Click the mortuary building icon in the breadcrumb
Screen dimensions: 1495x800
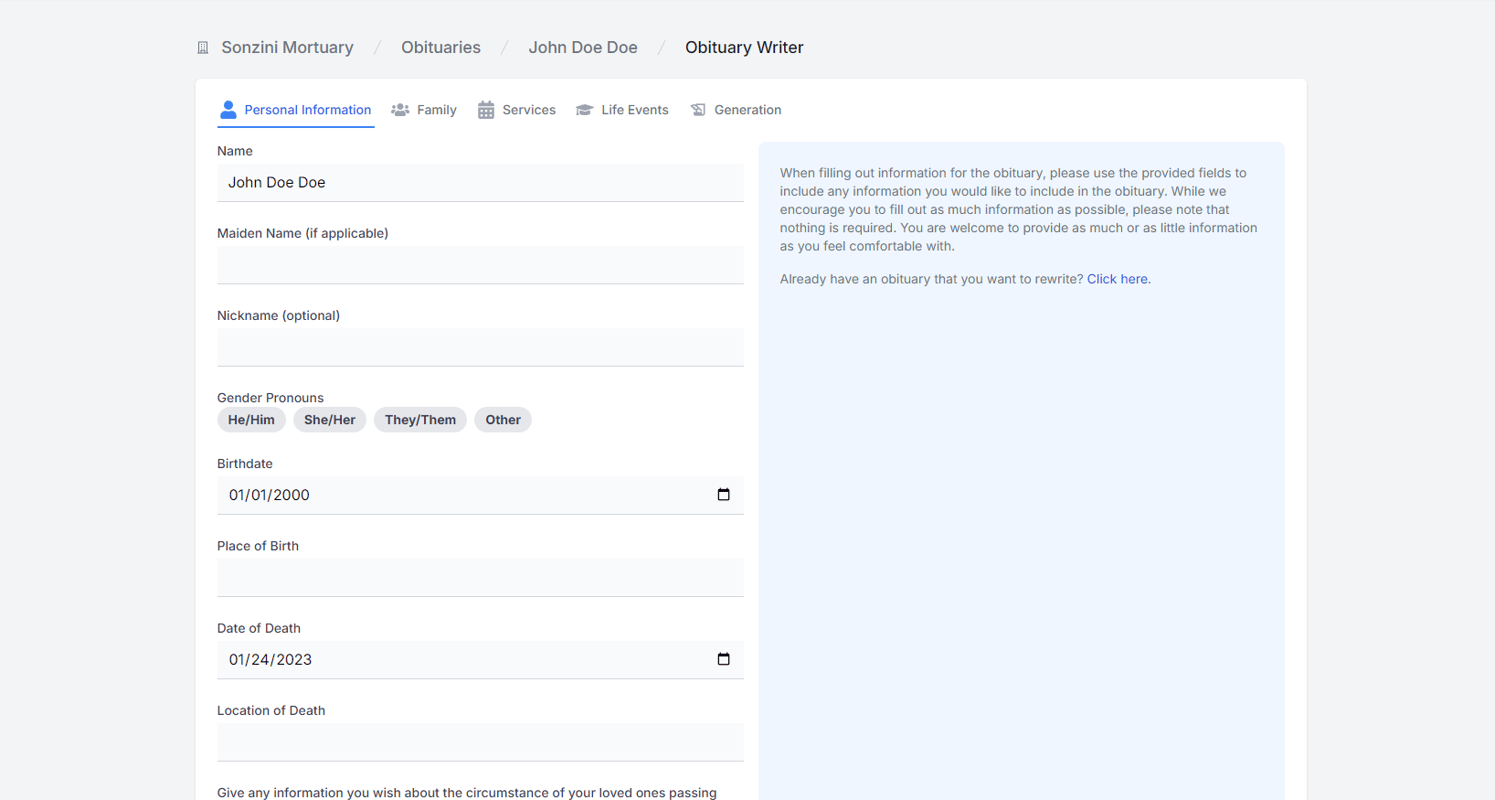pos(202,47)
